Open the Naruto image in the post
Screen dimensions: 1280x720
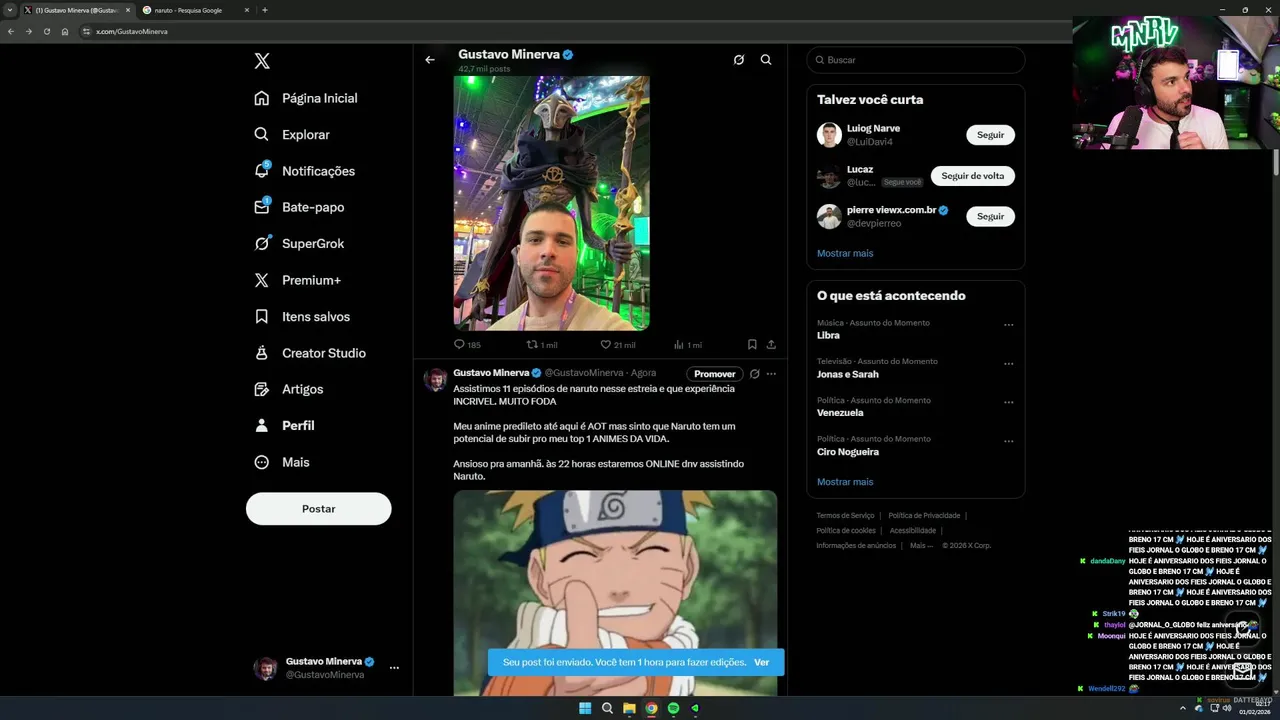coord(615,593)
